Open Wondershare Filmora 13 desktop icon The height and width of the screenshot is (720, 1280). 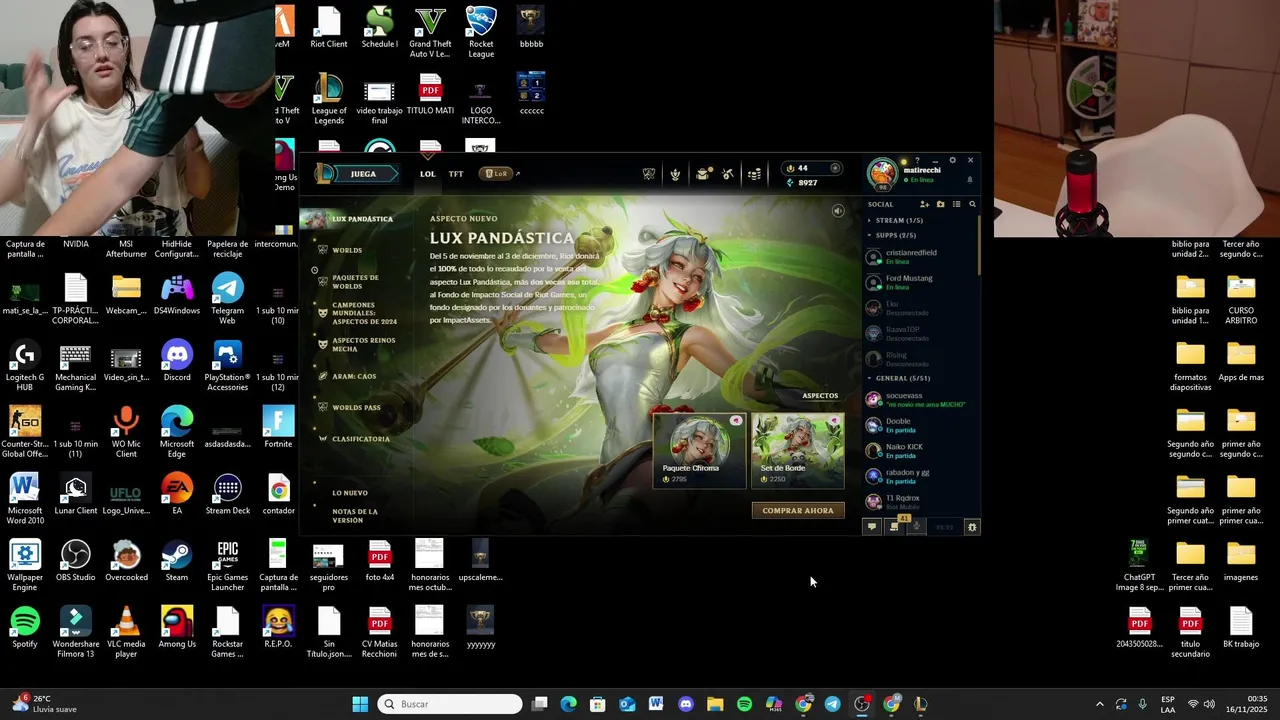click(x=76, y=633)
